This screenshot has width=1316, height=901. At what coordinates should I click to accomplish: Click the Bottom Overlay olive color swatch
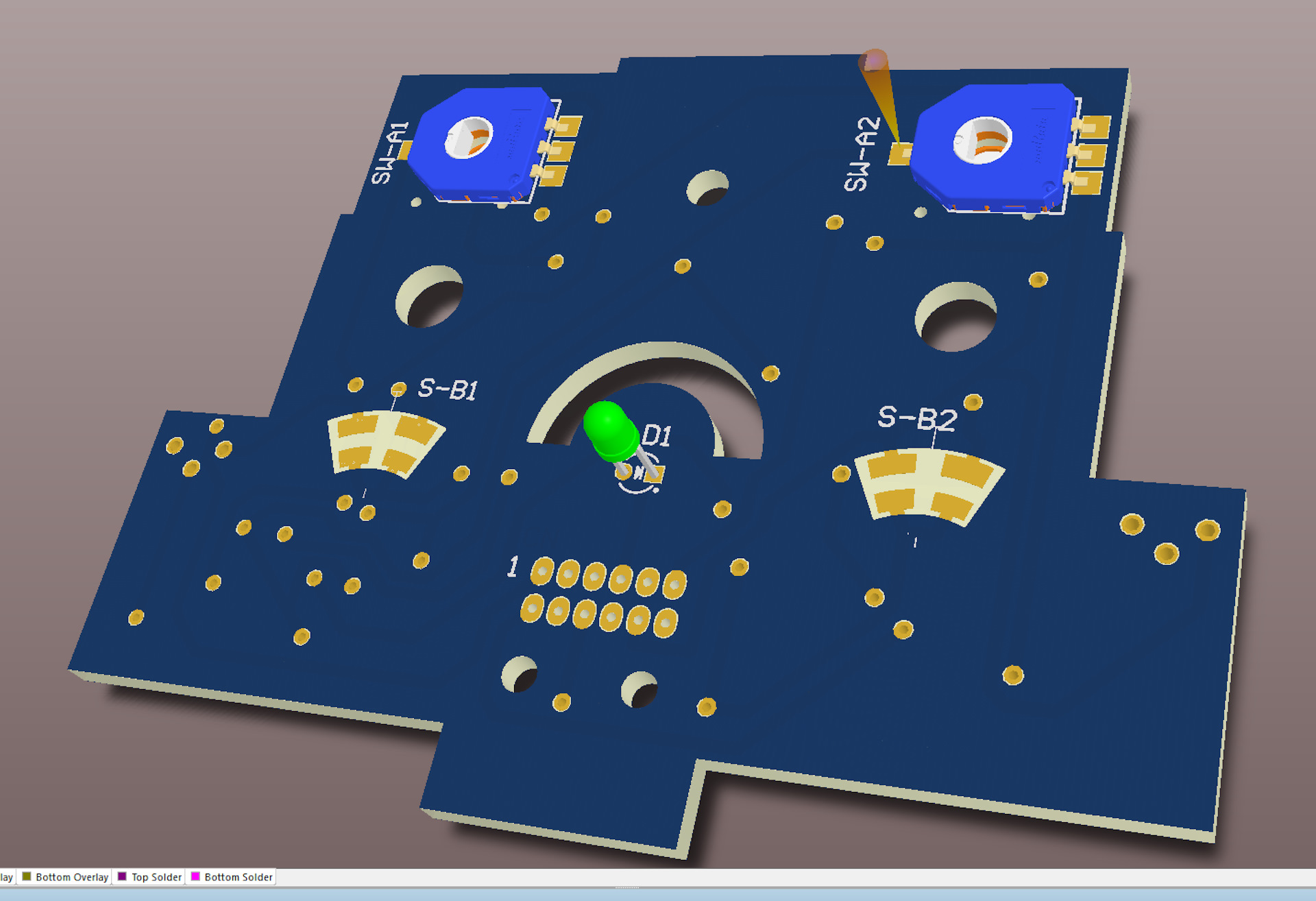(x=27, y=877)
